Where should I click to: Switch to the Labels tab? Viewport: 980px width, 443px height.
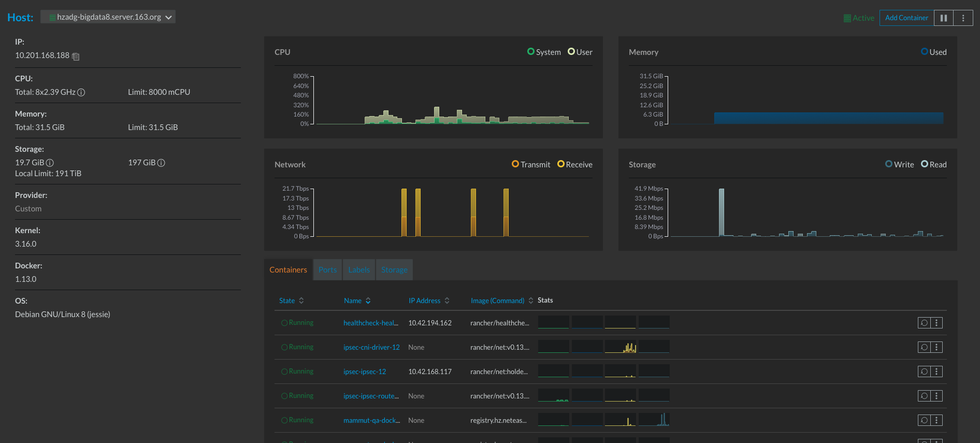coord(359,270)
